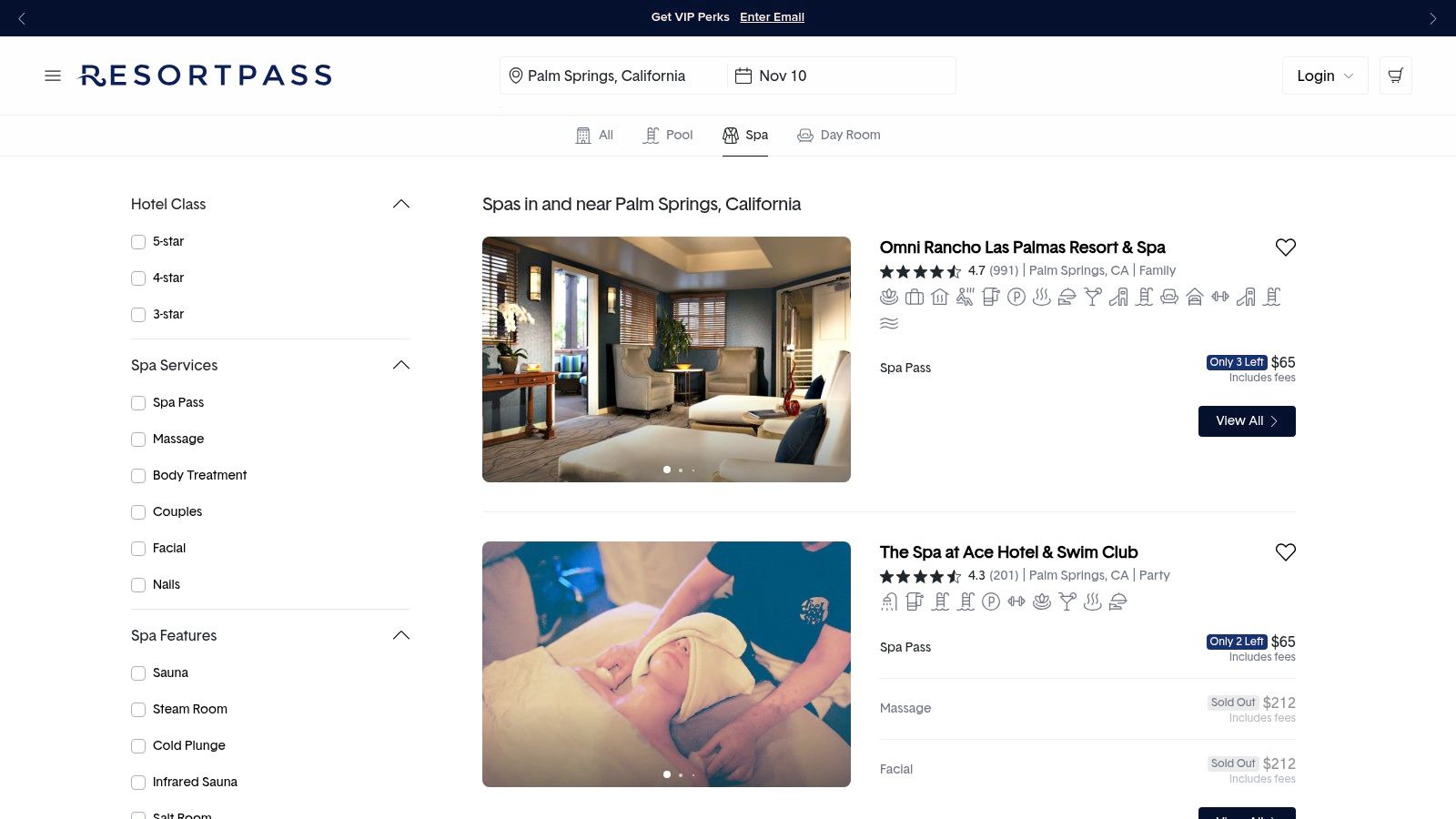The image size is (1456, 819).
Task: Save Ace Hotel spa with heart icon
Action: point(1285,552)
